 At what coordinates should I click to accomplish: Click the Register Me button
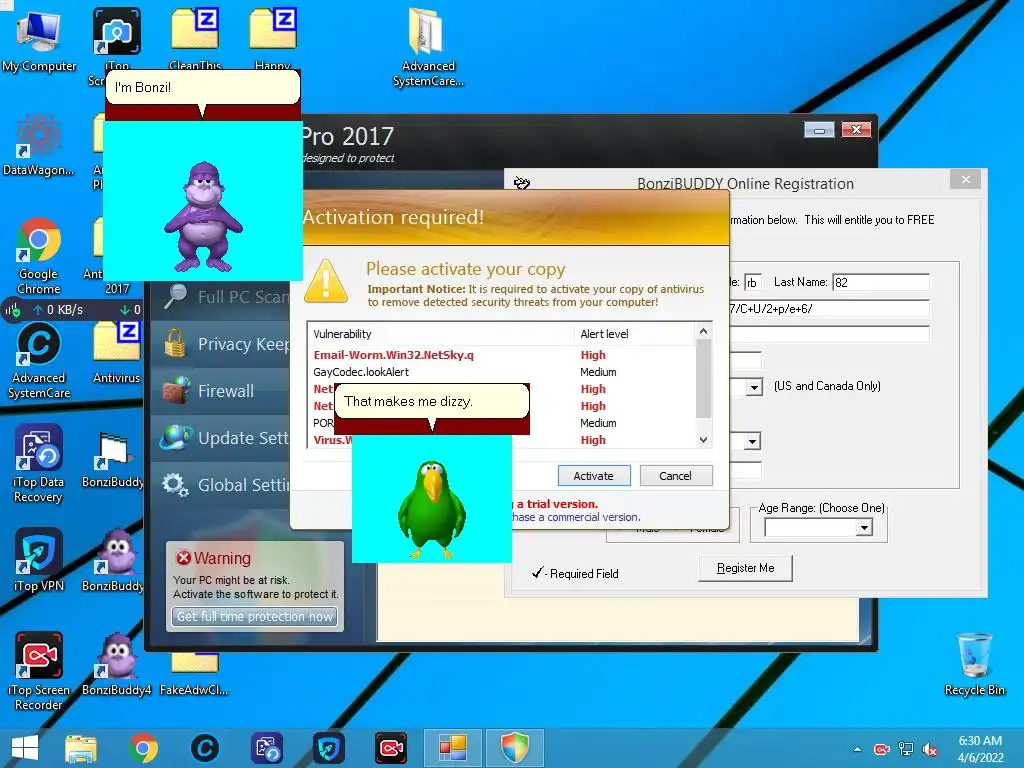tap(745, 568)
